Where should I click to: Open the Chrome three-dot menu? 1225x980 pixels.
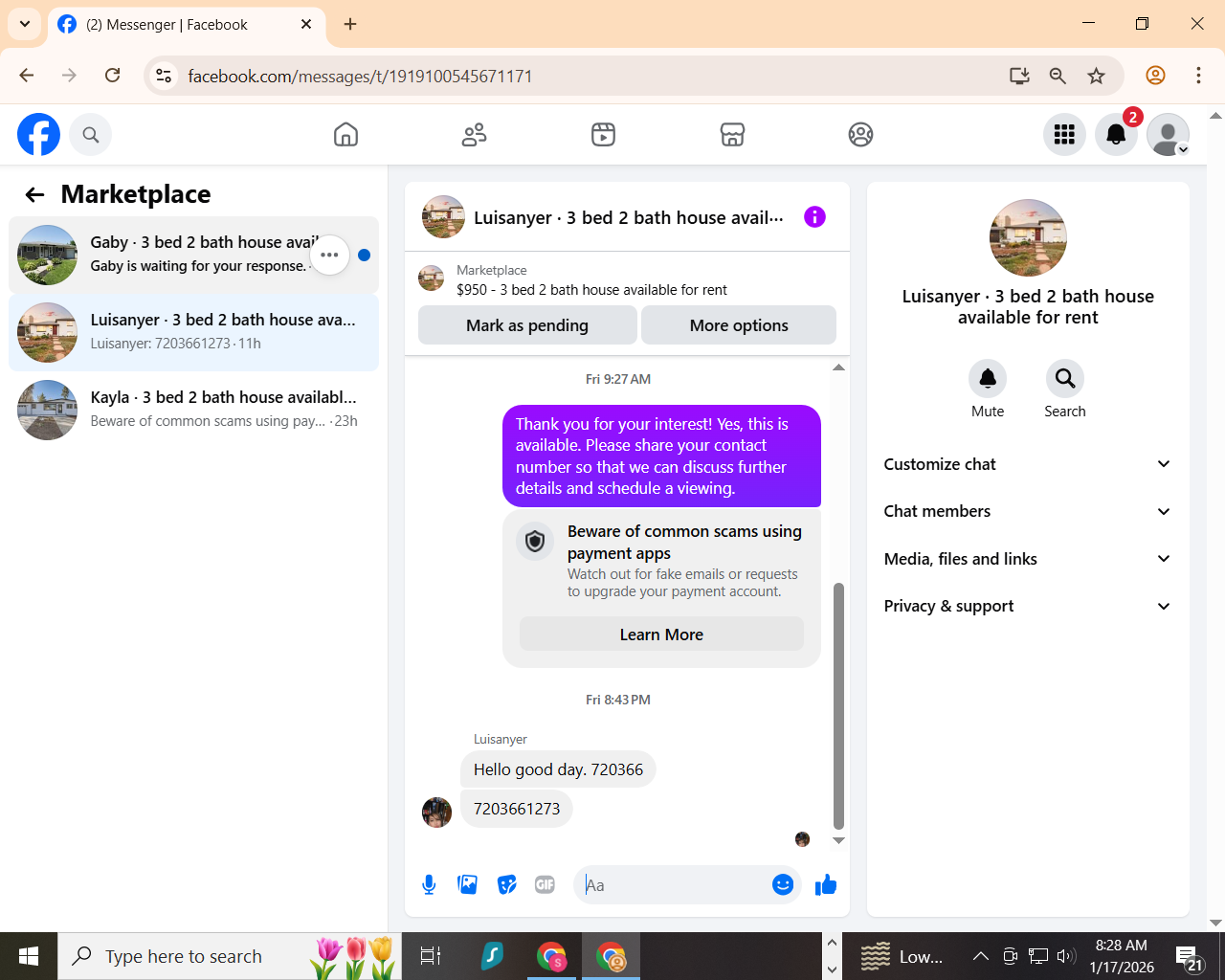[x=1198, y=76]
